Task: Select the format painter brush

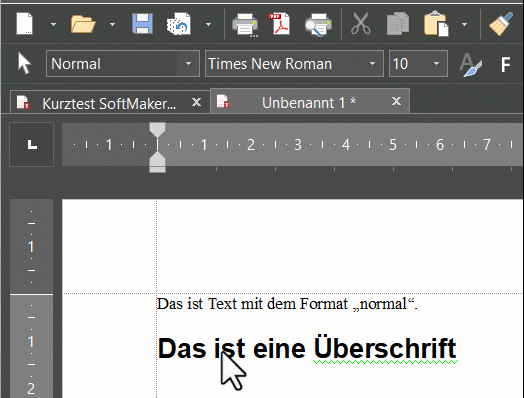Action: pyautogui.click(x=501, y=24)
